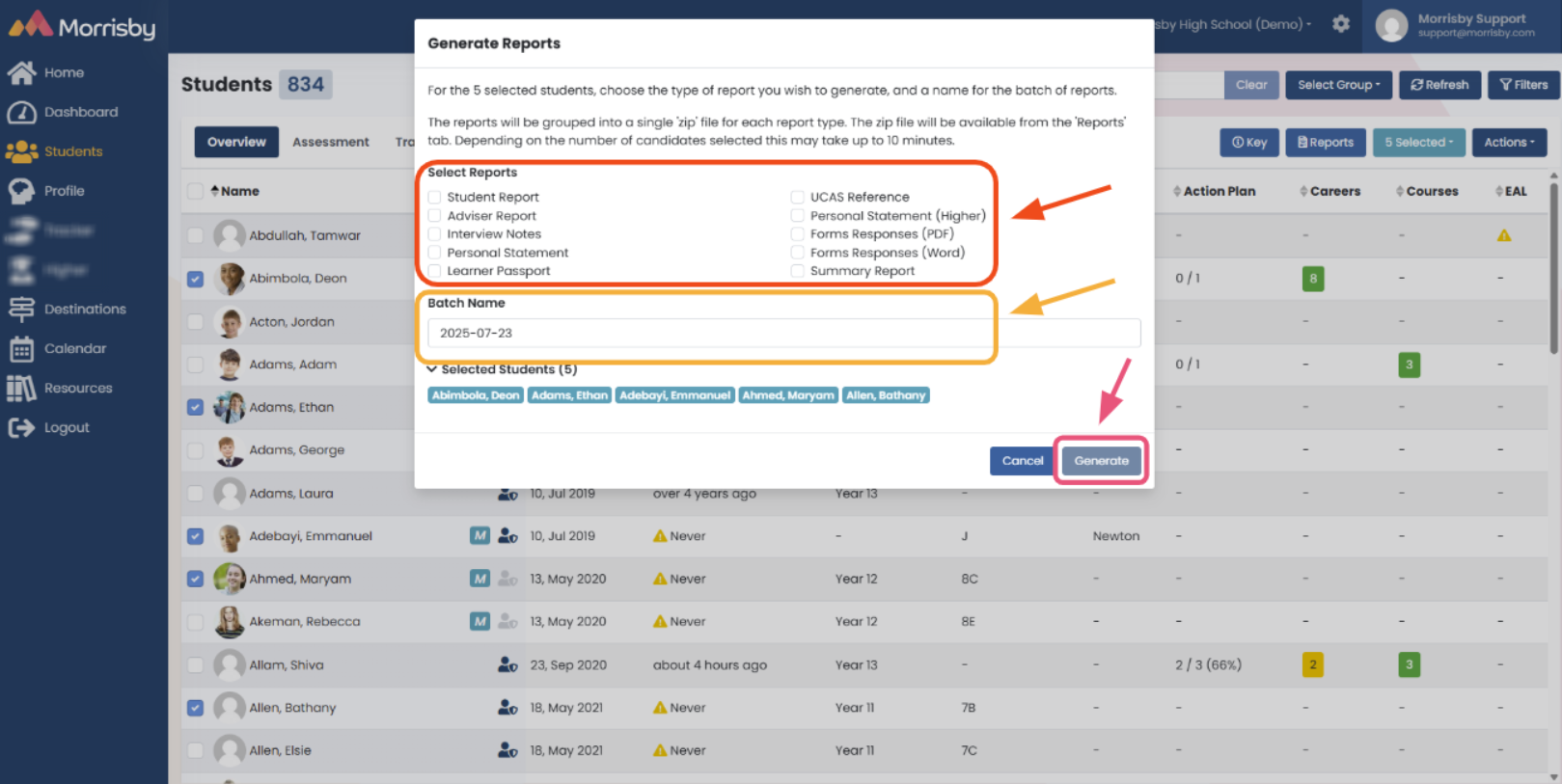Click Abimbola, Deon green careers badge
This screenshot has height=784, width=1562.
click(1312, 279)
